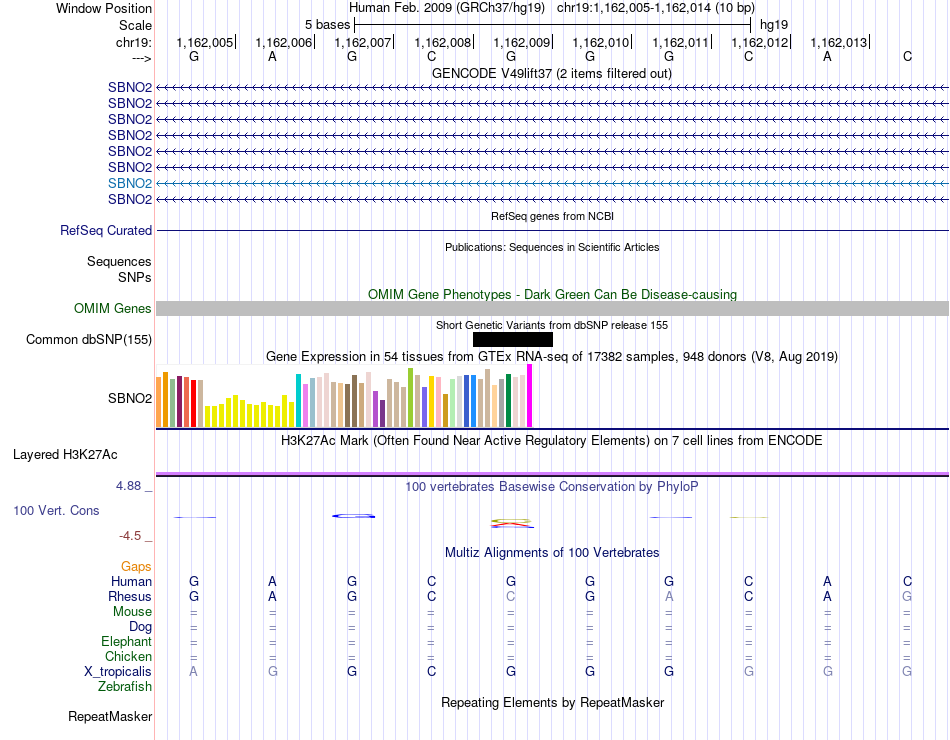Click the chr19: ruler label
950x740 pixels.
coord(134,42)
